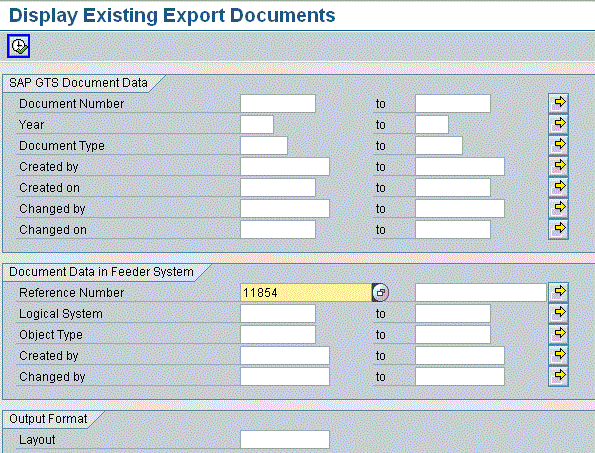Click the Year upper limit field
595x453 pixels.
[x=432, y=124]
